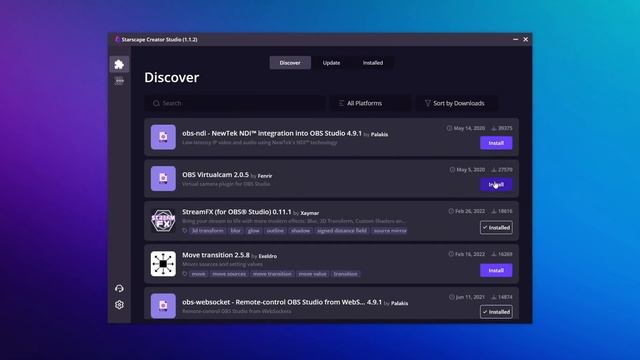640x360 pixels.
Task: Open author Exeldro link
Action: pos(268,256)
